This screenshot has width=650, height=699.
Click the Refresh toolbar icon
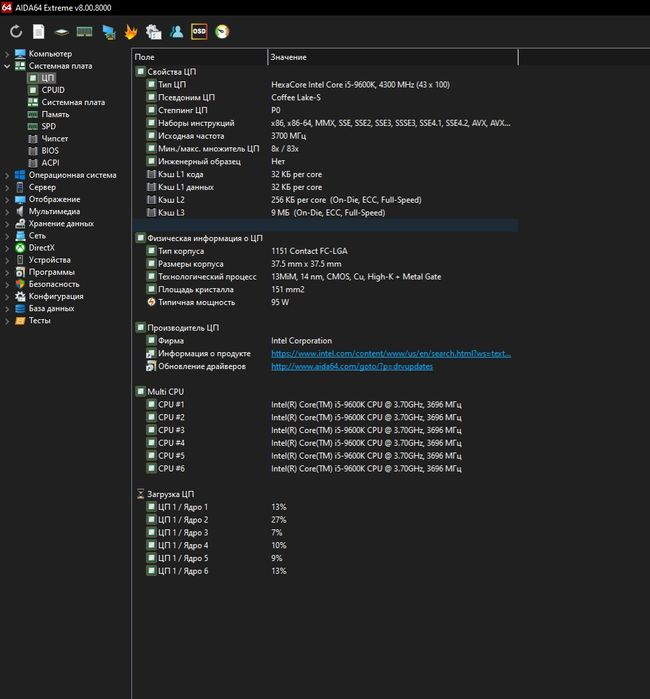[15, 32]
